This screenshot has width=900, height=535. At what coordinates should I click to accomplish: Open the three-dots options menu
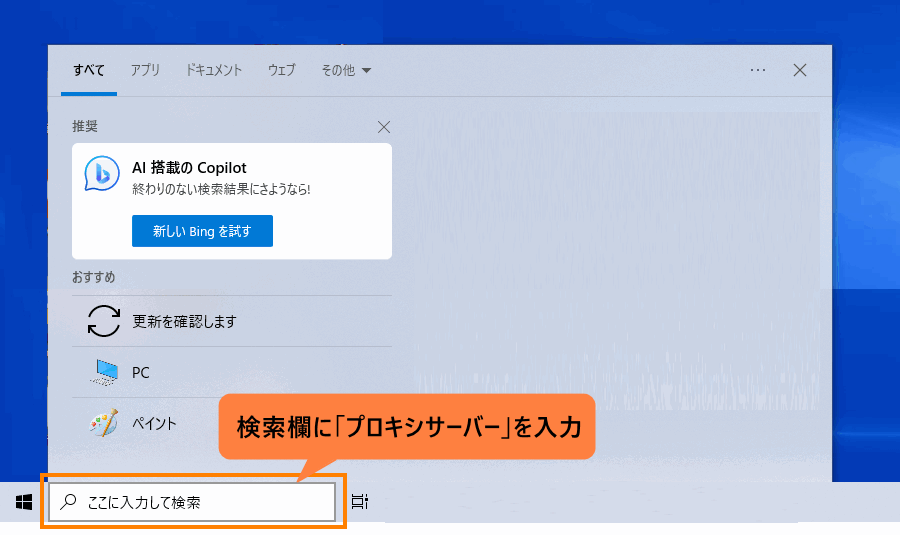click(x=758, y=70)
